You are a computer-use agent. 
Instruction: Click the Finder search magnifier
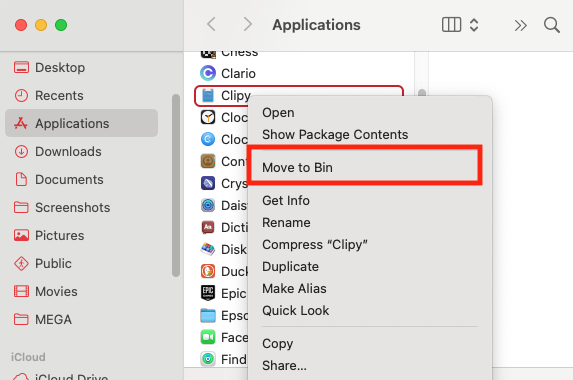coord(551,25)
